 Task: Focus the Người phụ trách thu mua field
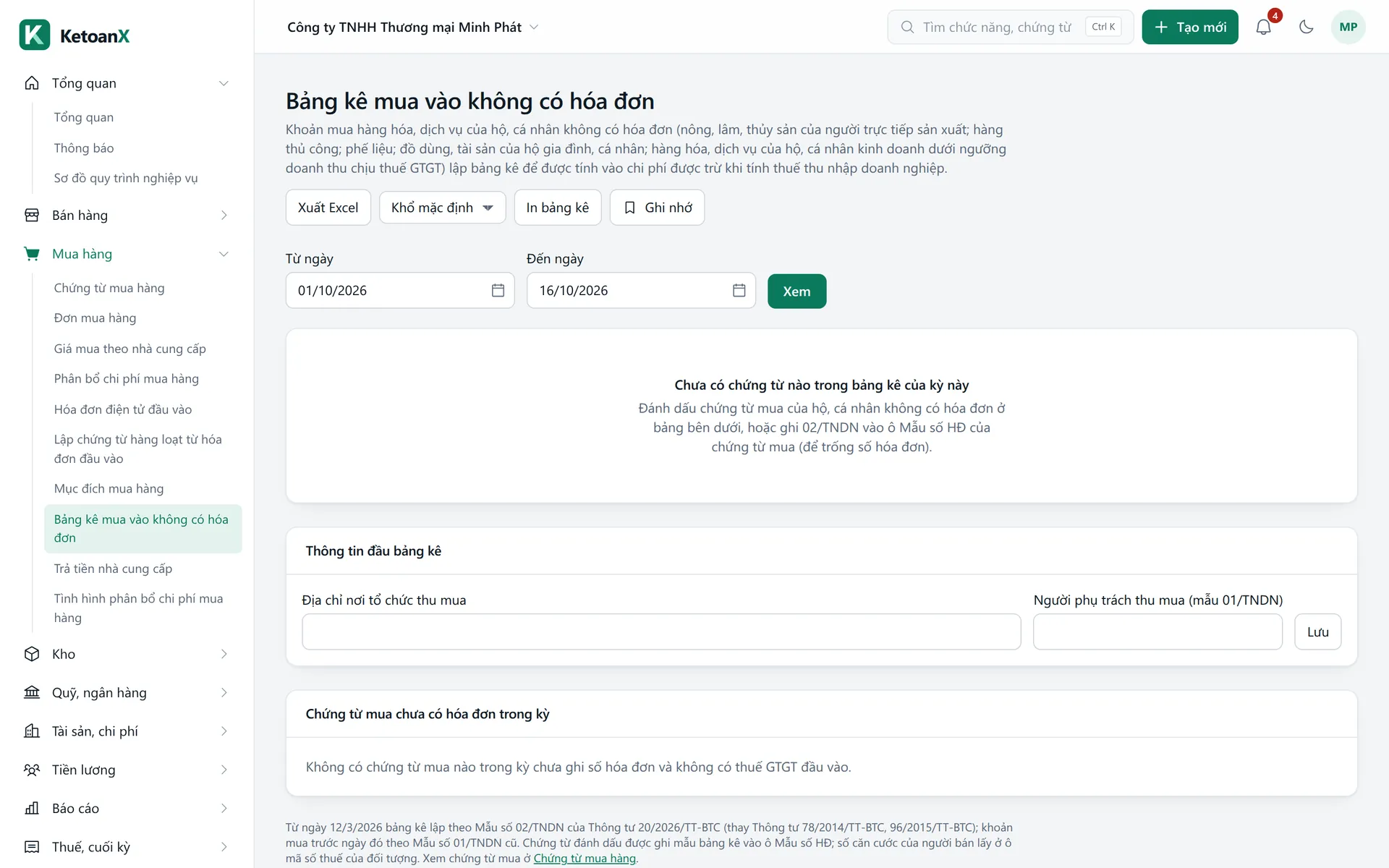tap(1157, 632)
